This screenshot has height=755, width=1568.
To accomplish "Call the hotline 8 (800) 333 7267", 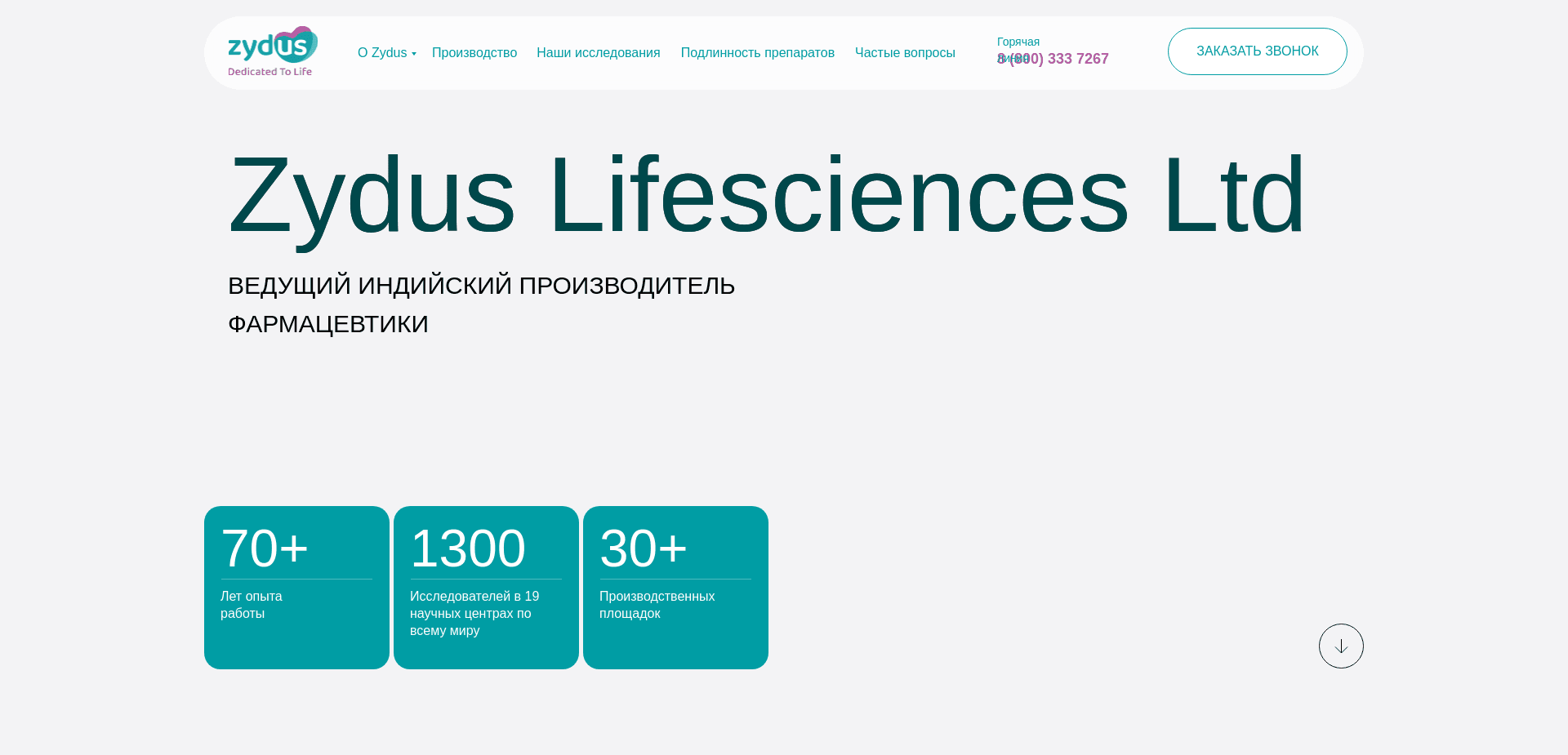I will 1053,58.
